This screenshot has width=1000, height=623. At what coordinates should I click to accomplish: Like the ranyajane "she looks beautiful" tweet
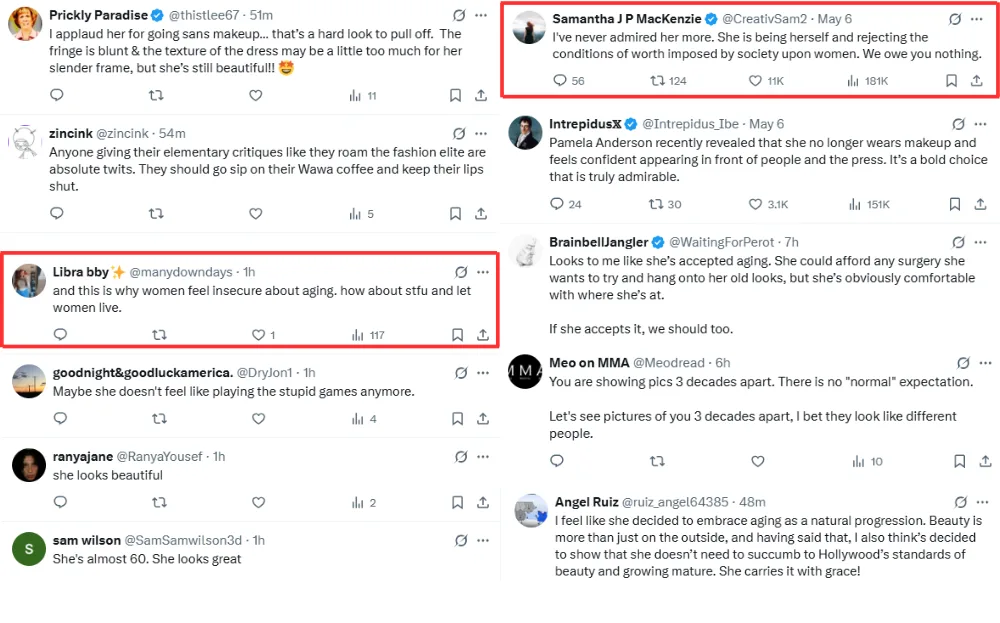click(256, 502)
